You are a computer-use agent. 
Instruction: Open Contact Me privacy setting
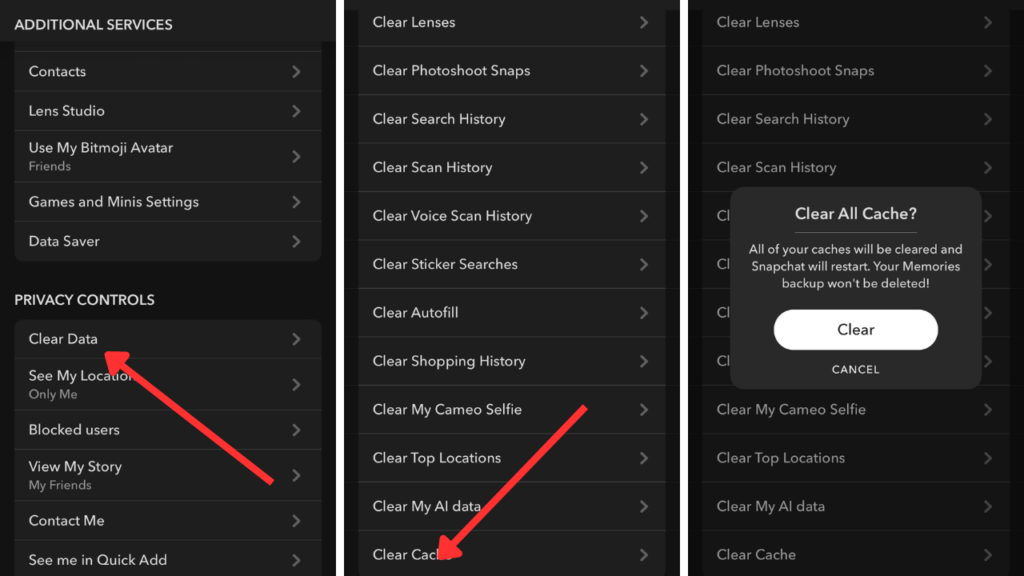[x=168, y=520]
